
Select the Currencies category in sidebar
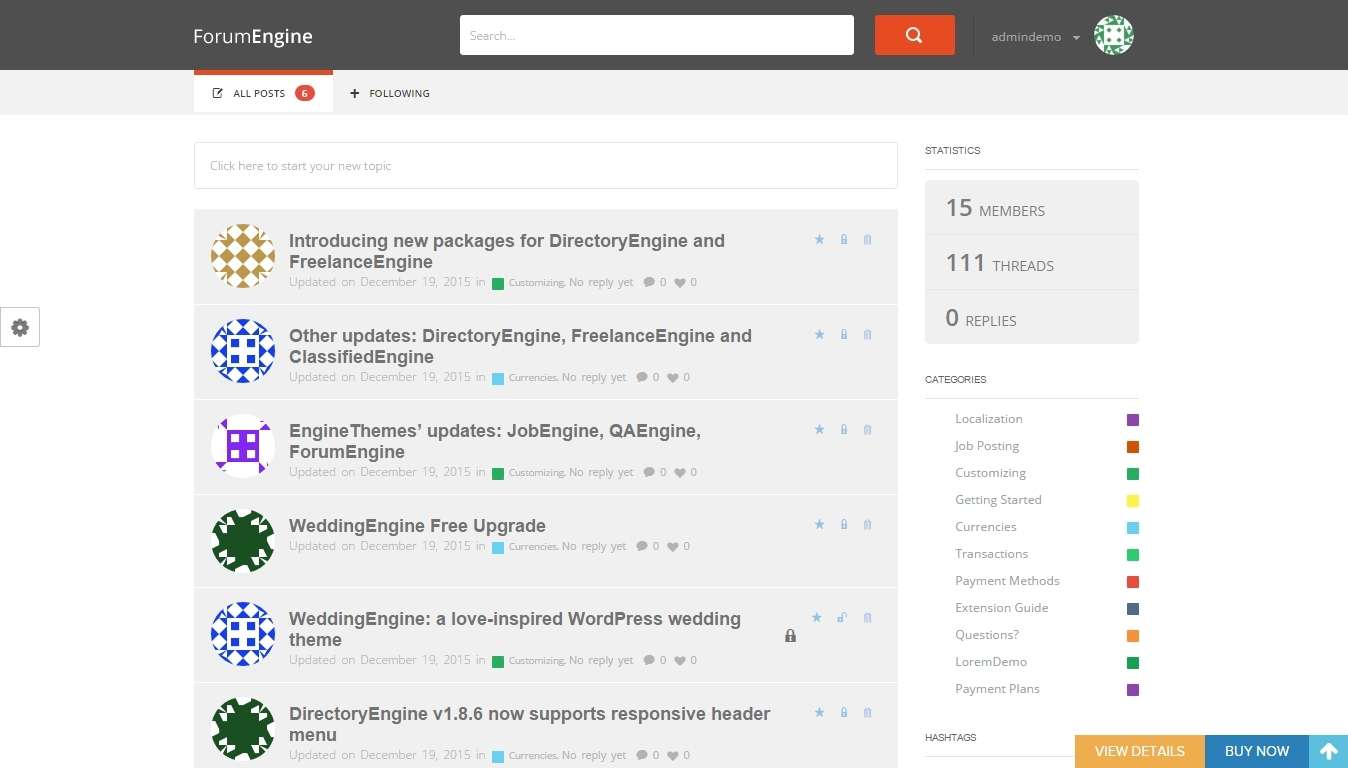(985, 527)
